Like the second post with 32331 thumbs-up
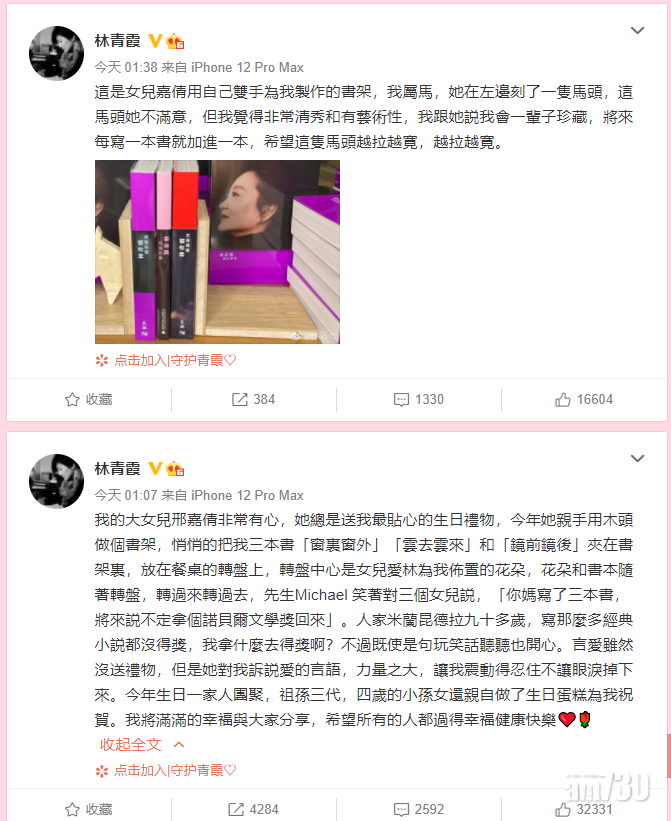 tap(563, 809)
